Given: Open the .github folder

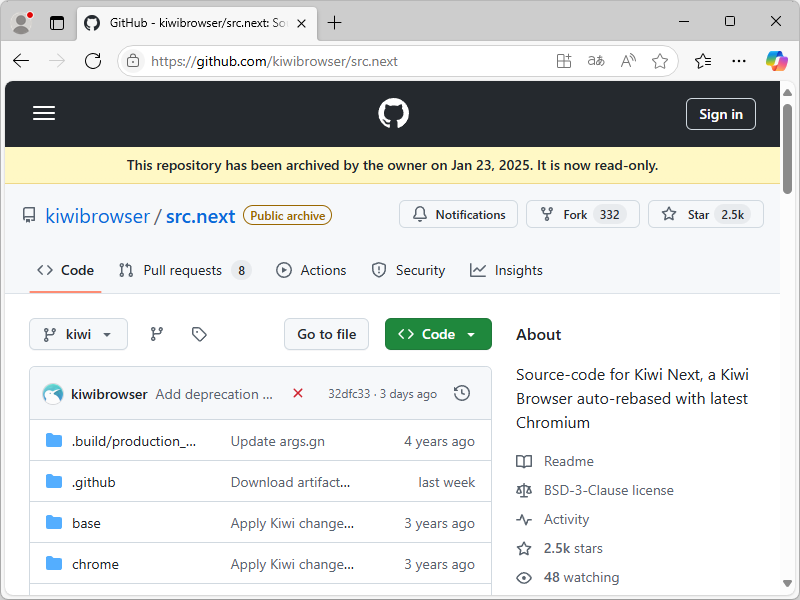Looking at the screenshot, I should [94, 481].
